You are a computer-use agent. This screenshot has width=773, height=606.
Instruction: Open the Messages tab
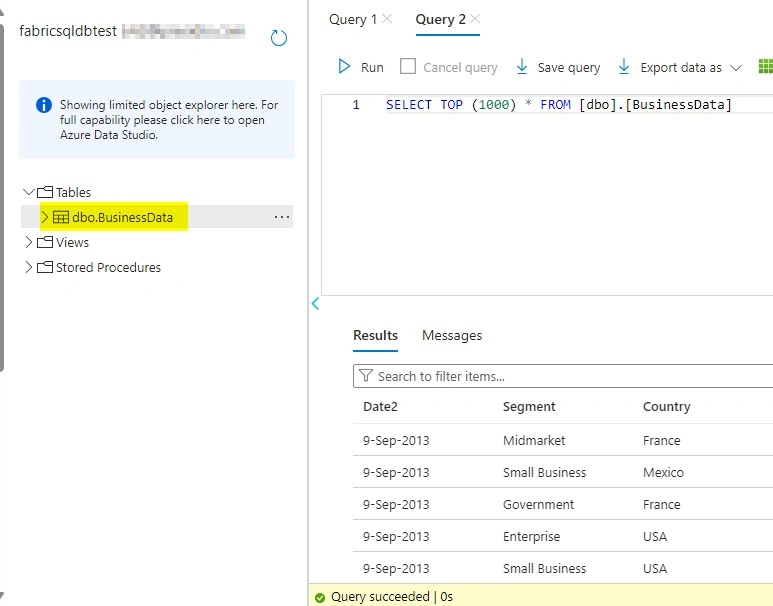click(x=452, y=335)
